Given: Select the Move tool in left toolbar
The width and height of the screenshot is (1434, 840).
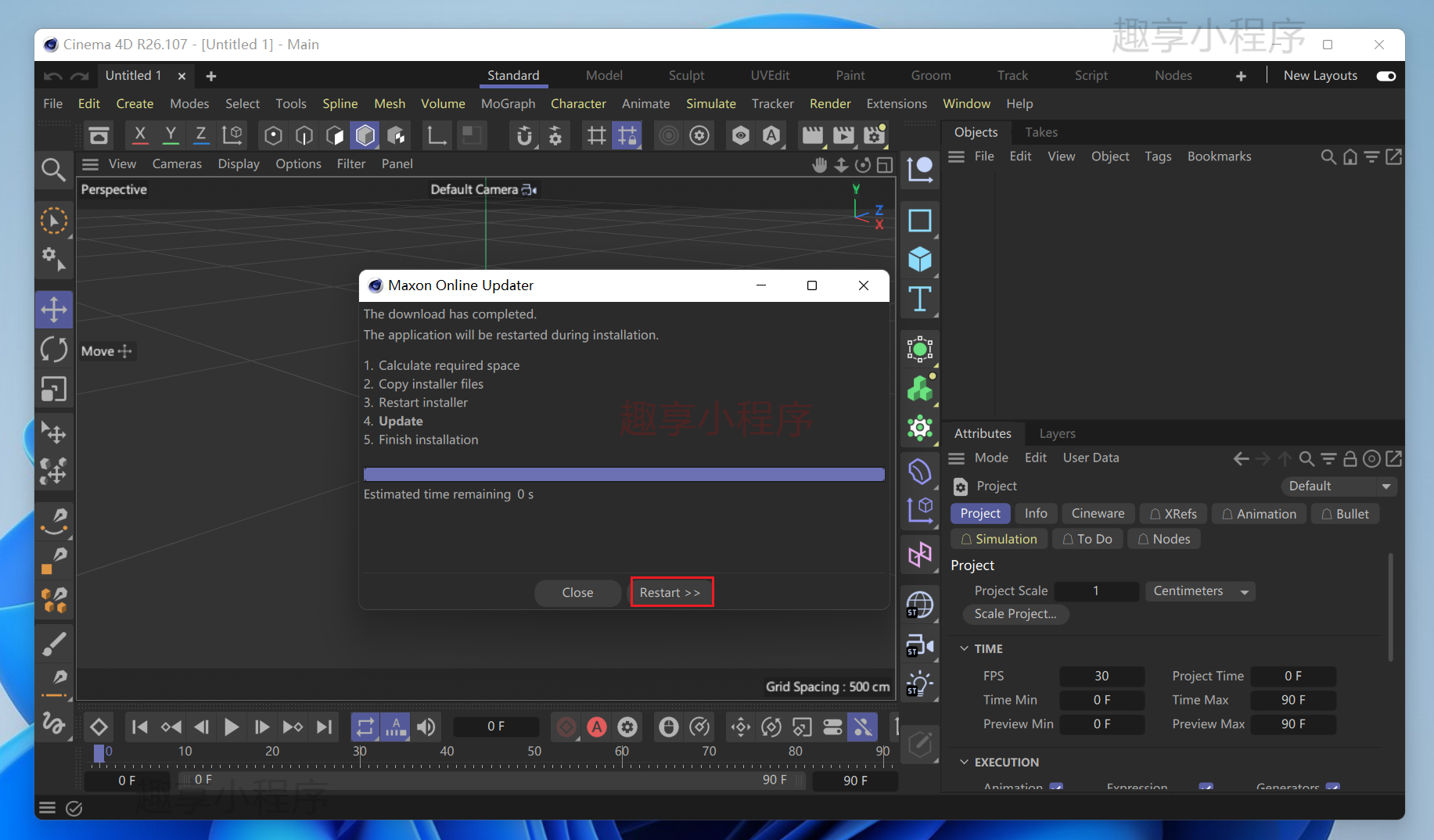Looking at the screenshot, I should click(53, 310).
